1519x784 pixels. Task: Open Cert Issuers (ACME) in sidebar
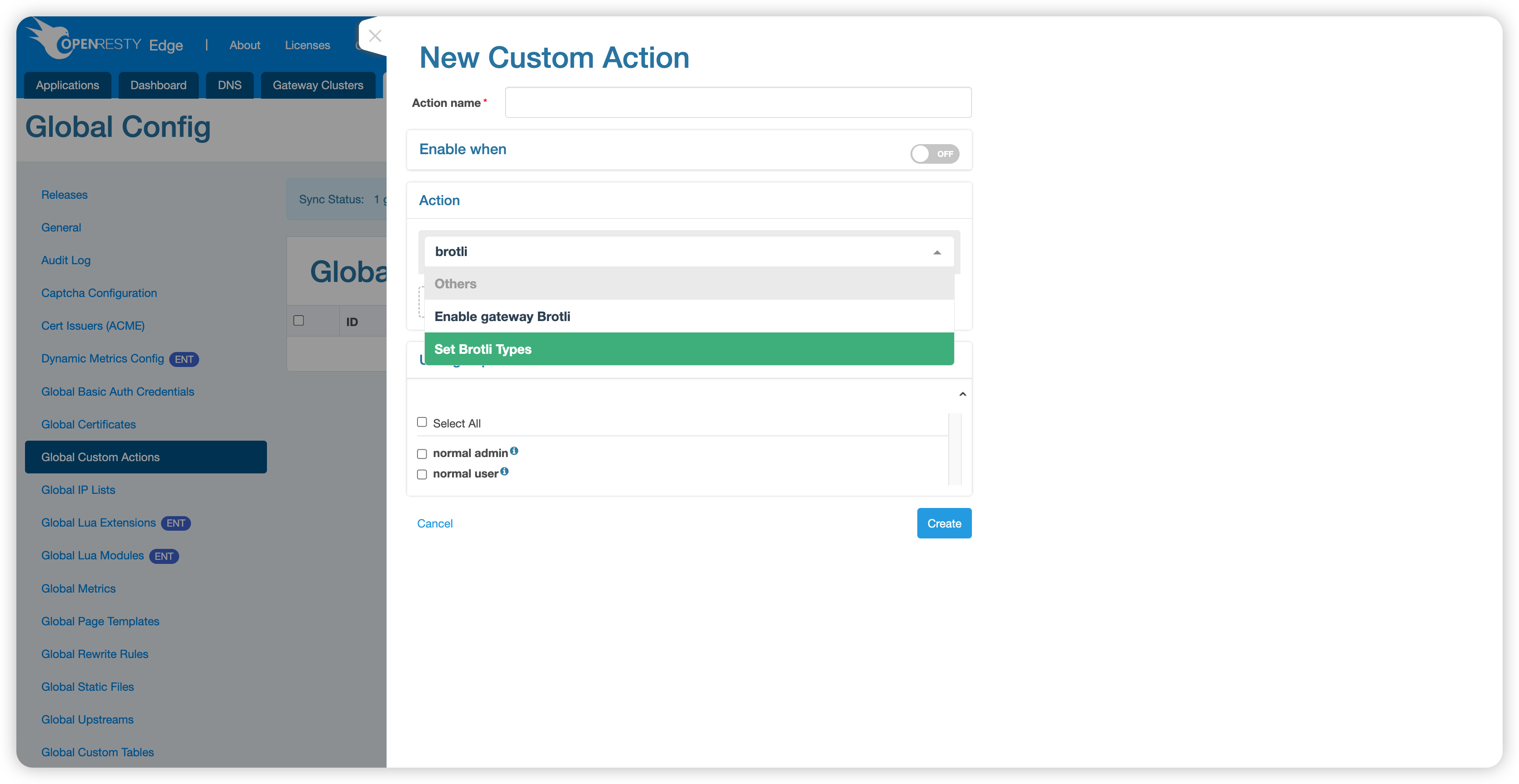(93, 326)
